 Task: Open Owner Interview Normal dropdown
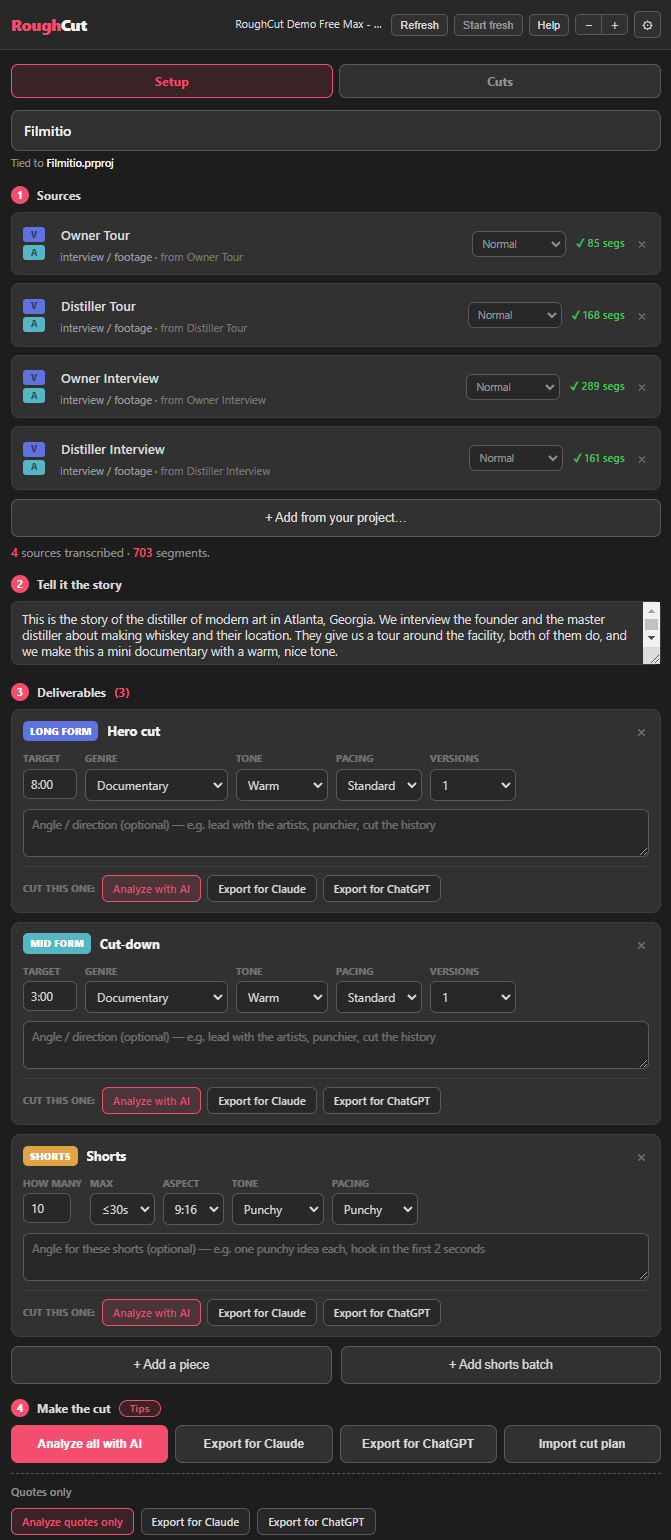pos(513,387)
